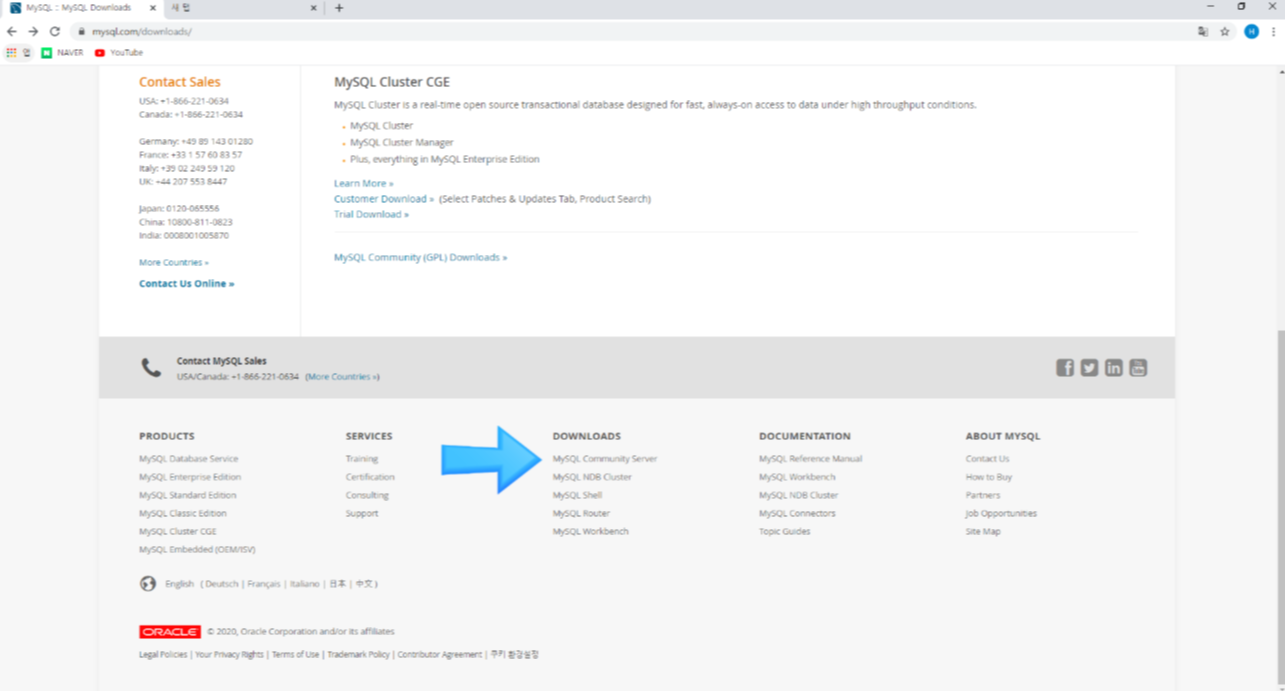The image size is (1285, 691).
Task: Open MySQL Shell download link
Action: (x=577, y=495)
